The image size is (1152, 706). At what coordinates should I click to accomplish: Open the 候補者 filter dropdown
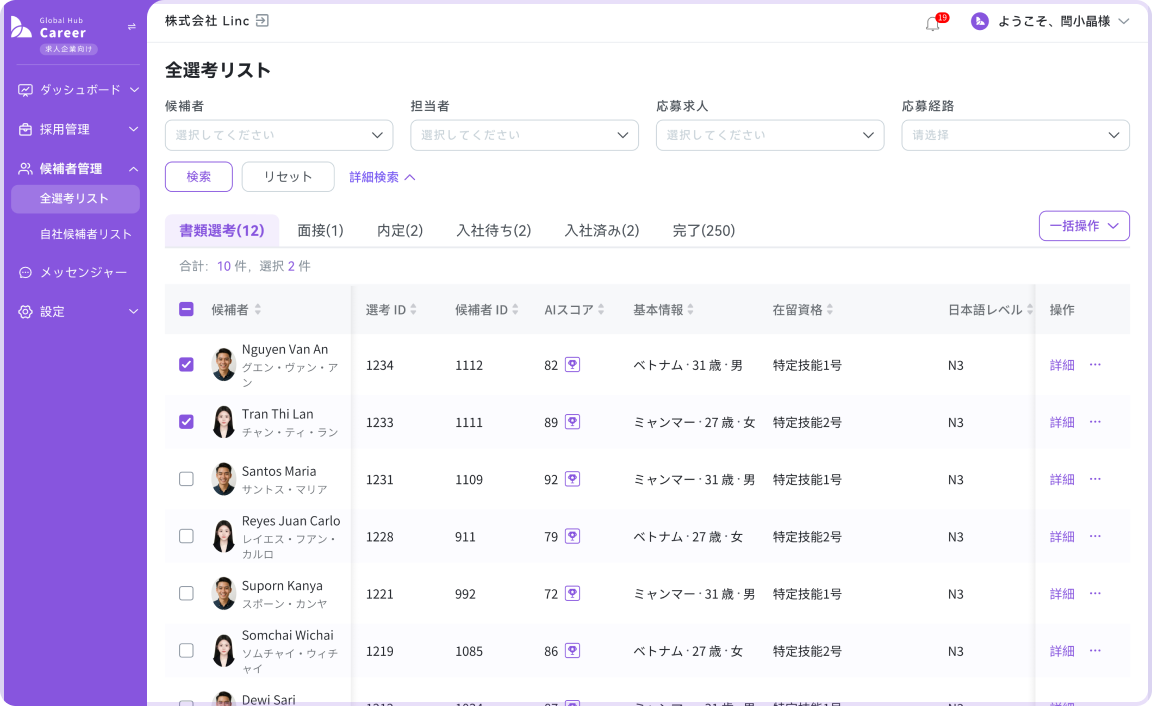click(x=279, y=135)
